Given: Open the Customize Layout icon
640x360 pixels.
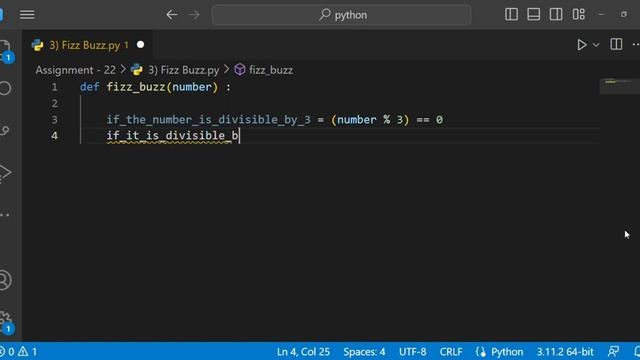Looking at the screenshot, I should pos(579,14).
